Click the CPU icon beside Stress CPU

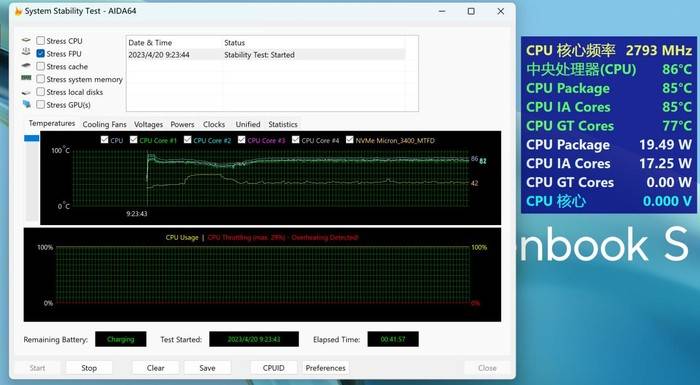[x=26, y=41]
